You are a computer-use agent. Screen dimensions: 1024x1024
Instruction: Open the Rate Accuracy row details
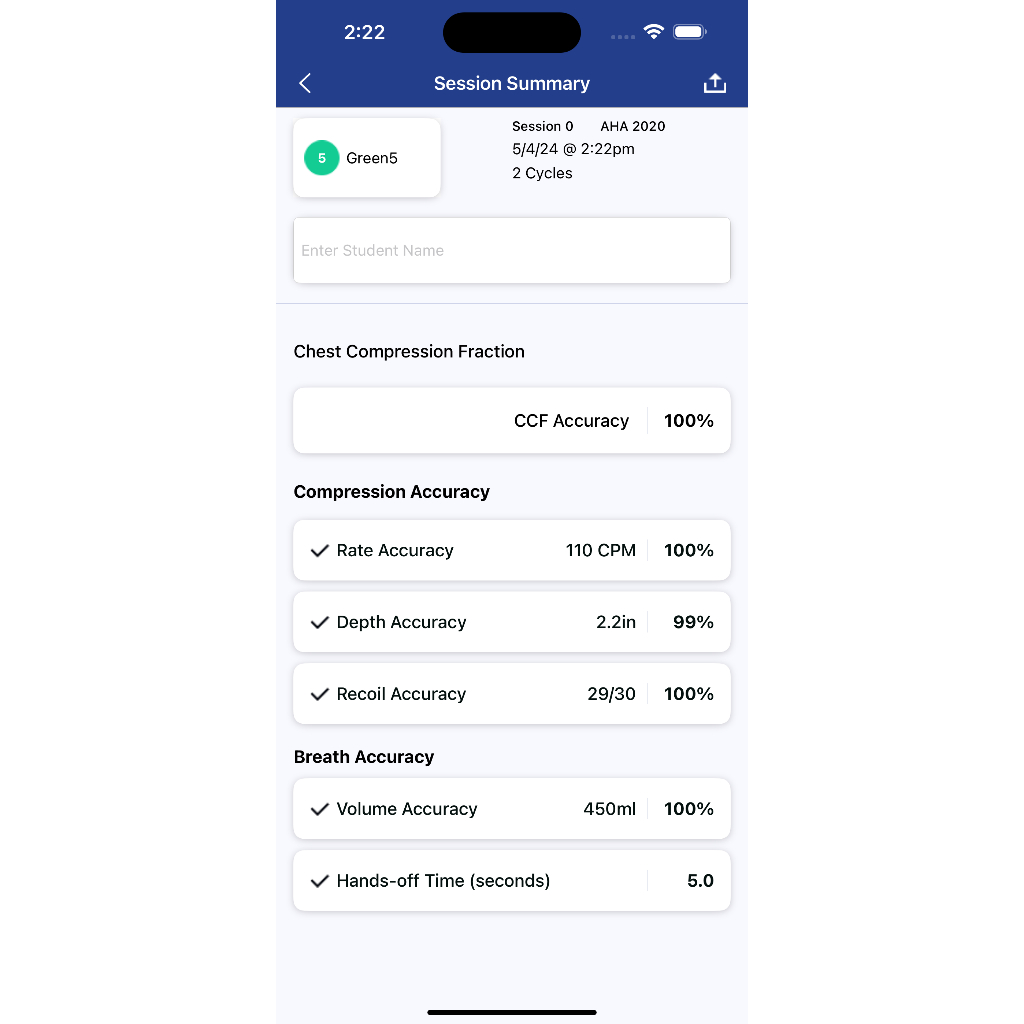tap(512, 551)
